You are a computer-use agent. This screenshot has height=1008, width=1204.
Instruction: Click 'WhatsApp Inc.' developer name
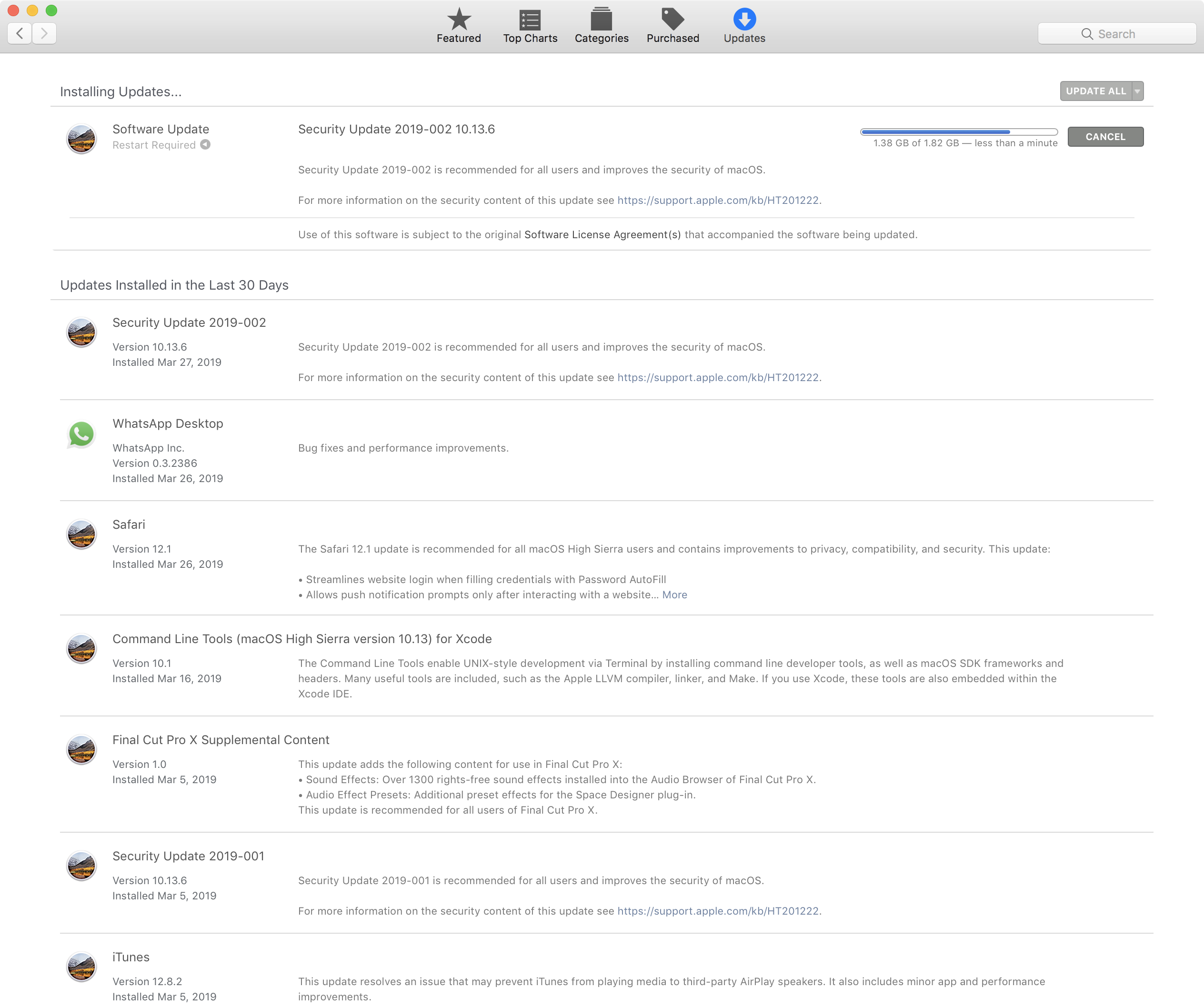(149, 448)
